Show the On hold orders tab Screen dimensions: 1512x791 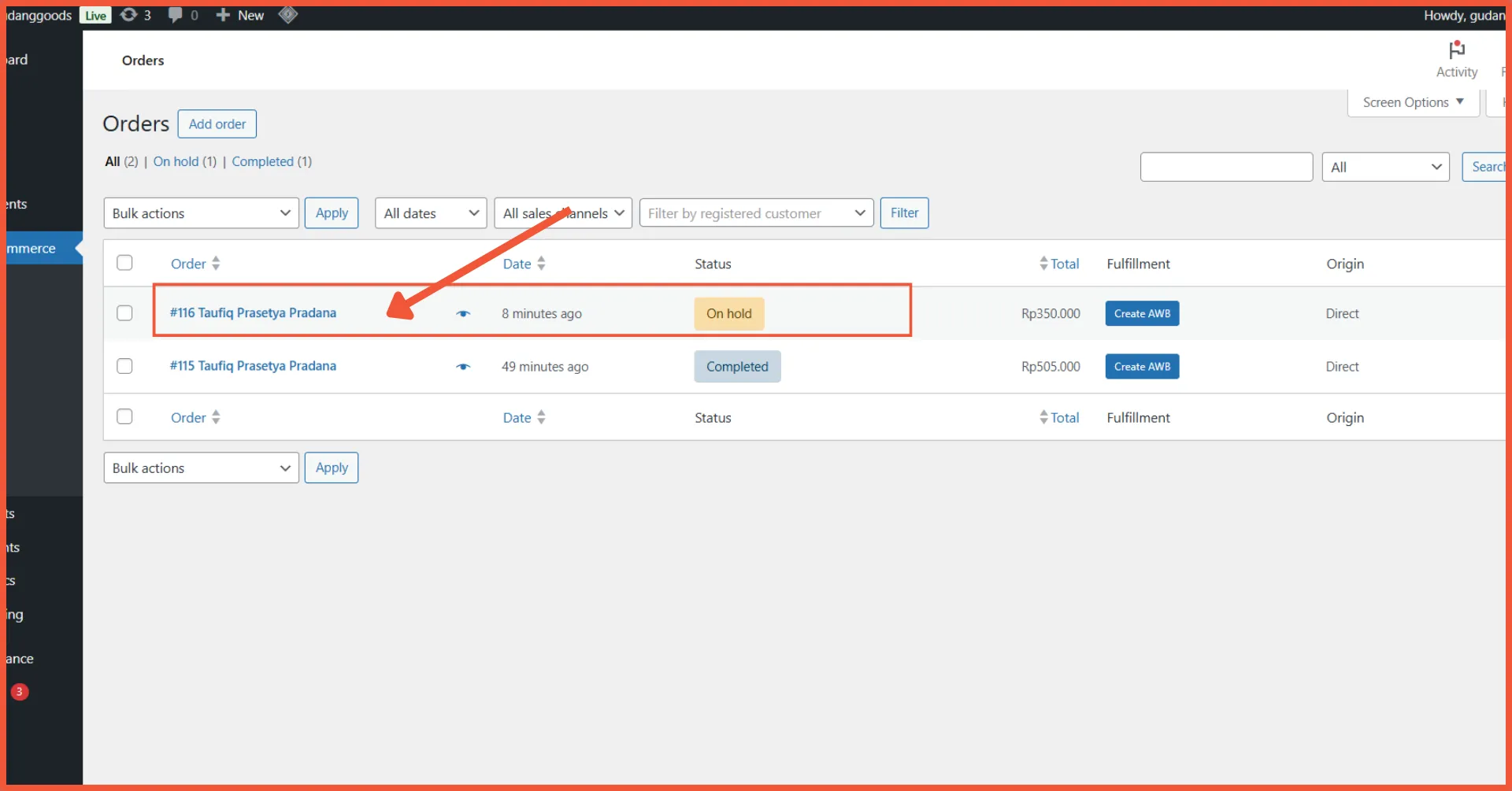coord(176,161)
